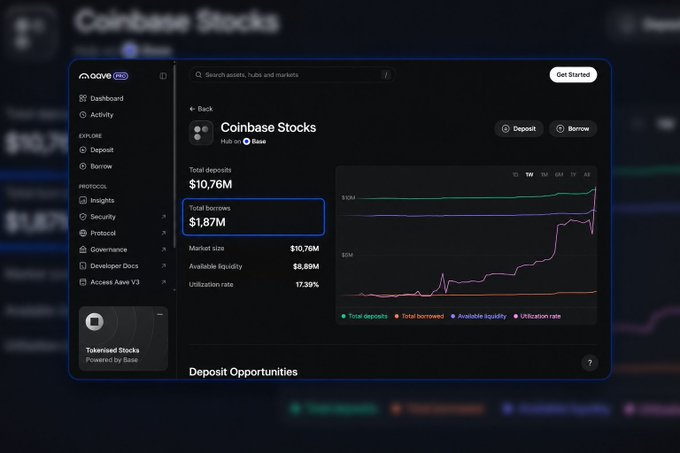Click the Aave logo in the sidebar
The height and width of the screenshot is (453, 680).
click(95, 76)
